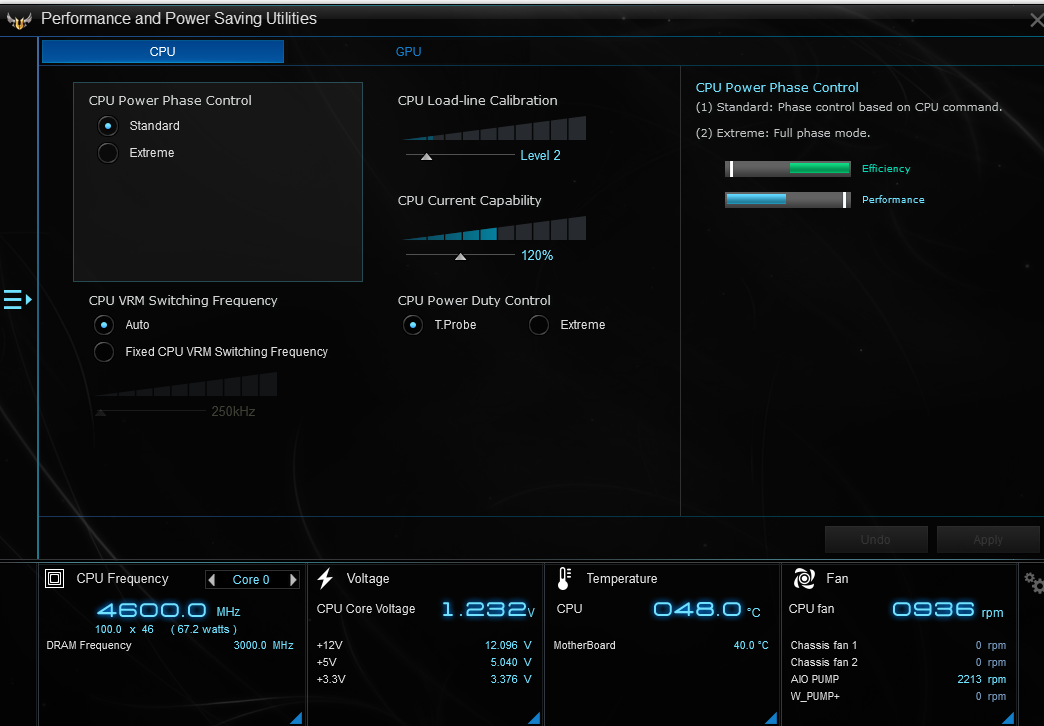Select Auto VRM Switching Frequency
The width and height of the screenshot is (1044, 726).
(104, 325)
